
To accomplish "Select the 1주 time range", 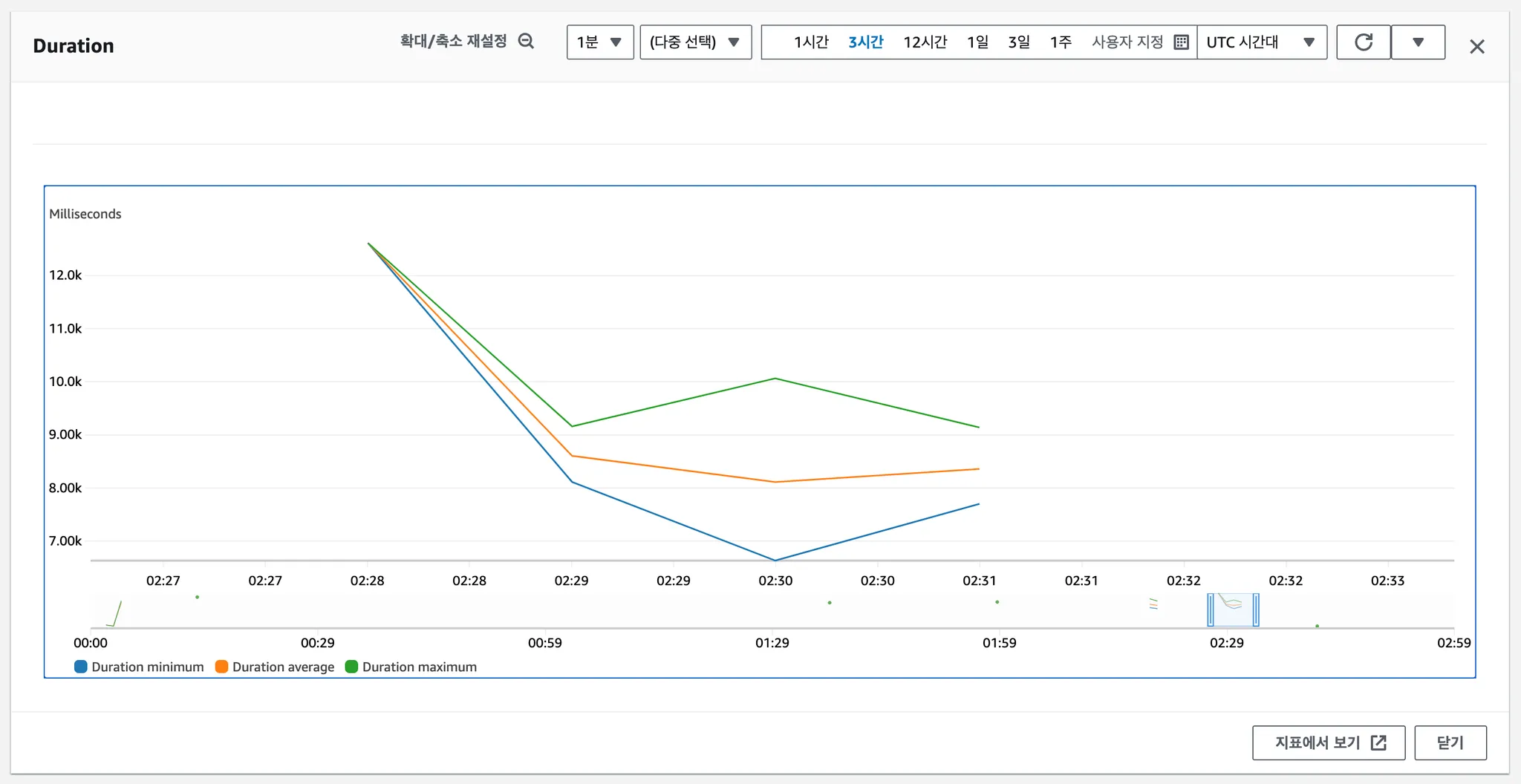I will pos(1061,42).
